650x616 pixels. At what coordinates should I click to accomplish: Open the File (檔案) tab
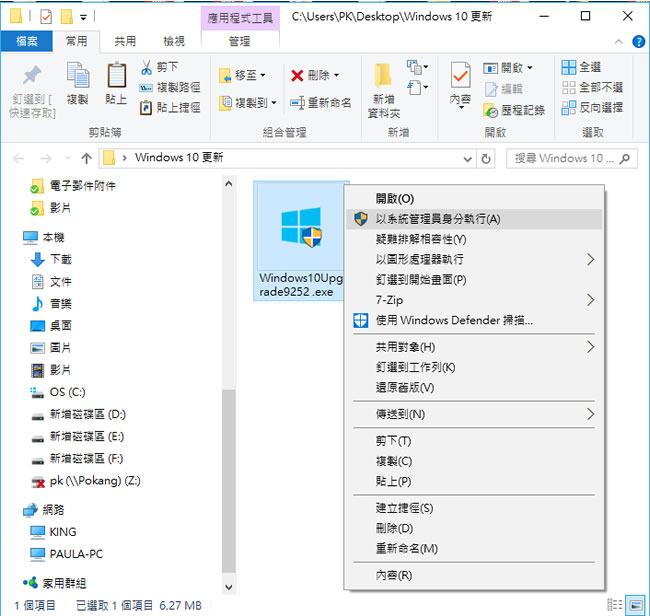(x=27, y=41)
